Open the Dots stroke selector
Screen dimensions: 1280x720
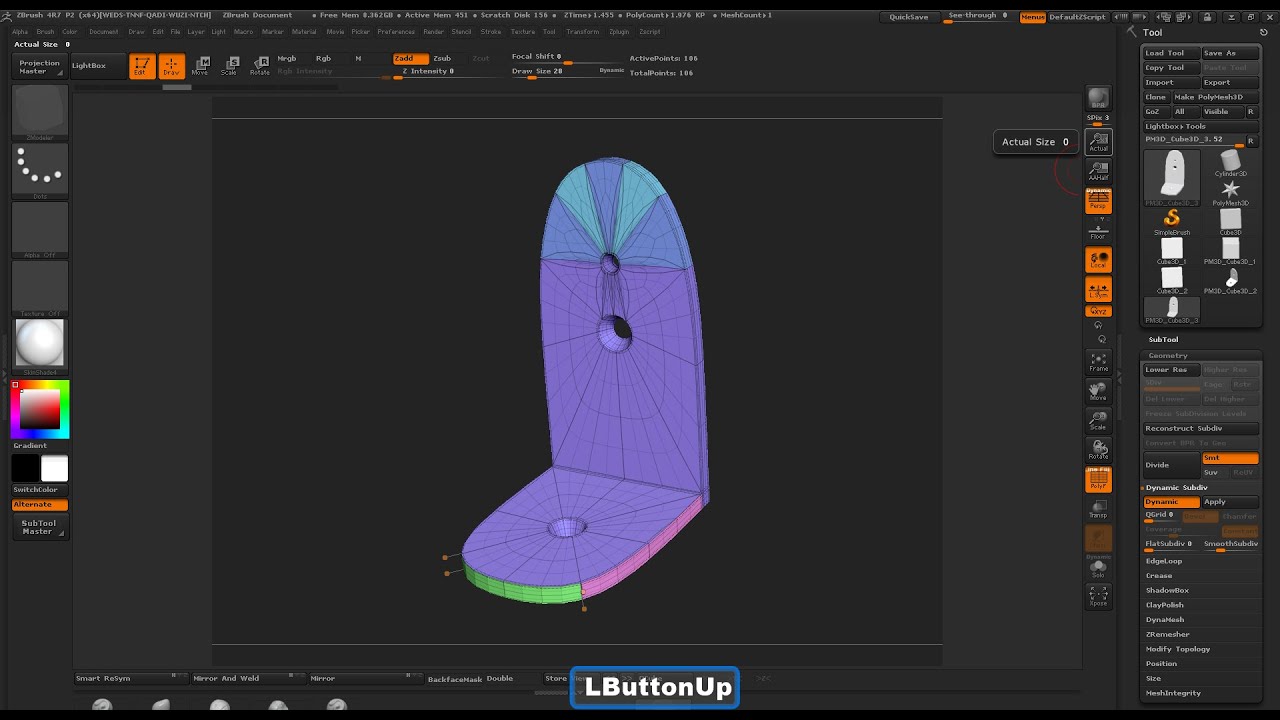click(40, 171)
